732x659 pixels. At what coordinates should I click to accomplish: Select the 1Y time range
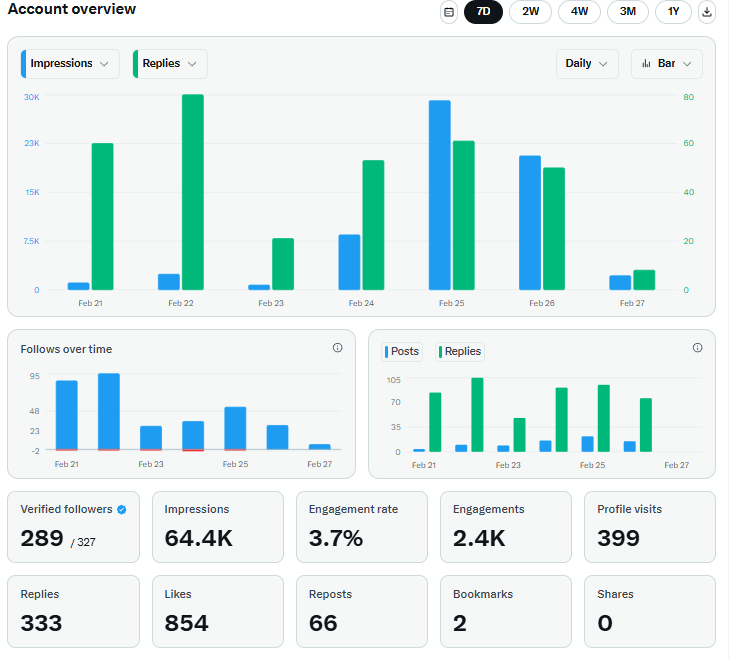(x=673, y=12)
